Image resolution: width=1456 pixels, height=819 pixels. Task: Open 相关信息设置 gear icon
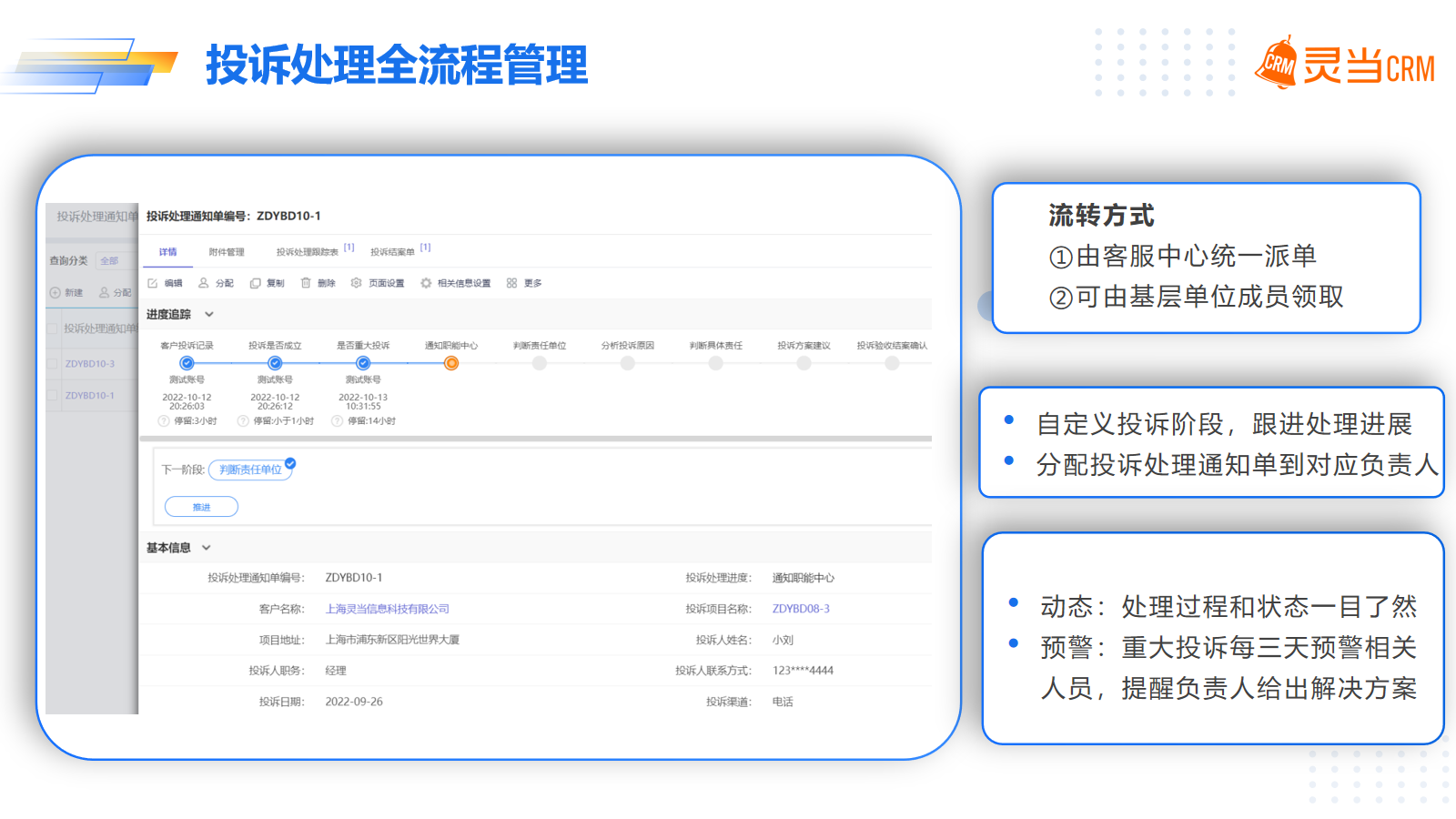(426, 283)
